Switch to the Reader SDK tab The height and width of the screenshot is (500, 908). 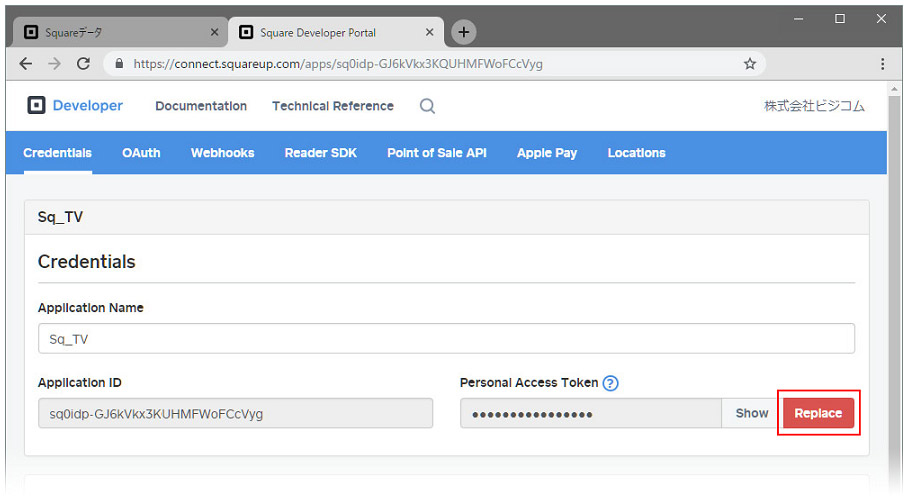tap(320, 153)
